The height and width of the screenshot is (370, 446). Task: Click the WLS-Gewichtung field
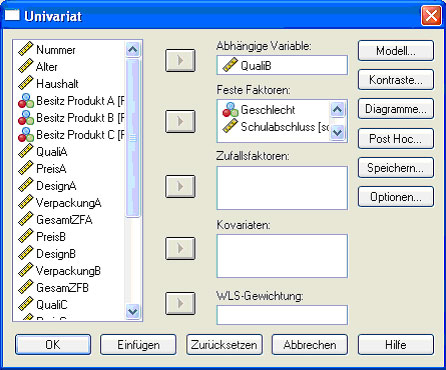(x=282, y=315)
